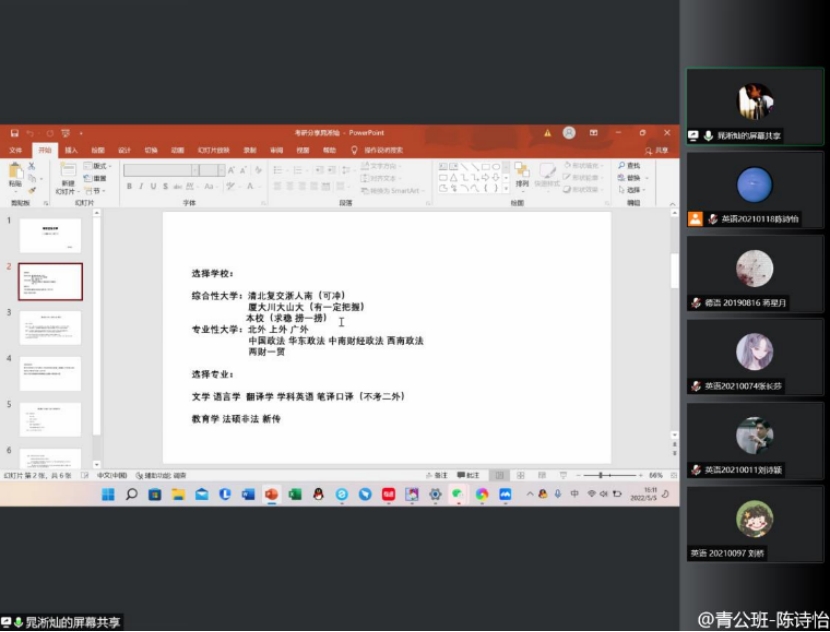
Task: Open the Find (查找) tool
Action: pos(629,166)
